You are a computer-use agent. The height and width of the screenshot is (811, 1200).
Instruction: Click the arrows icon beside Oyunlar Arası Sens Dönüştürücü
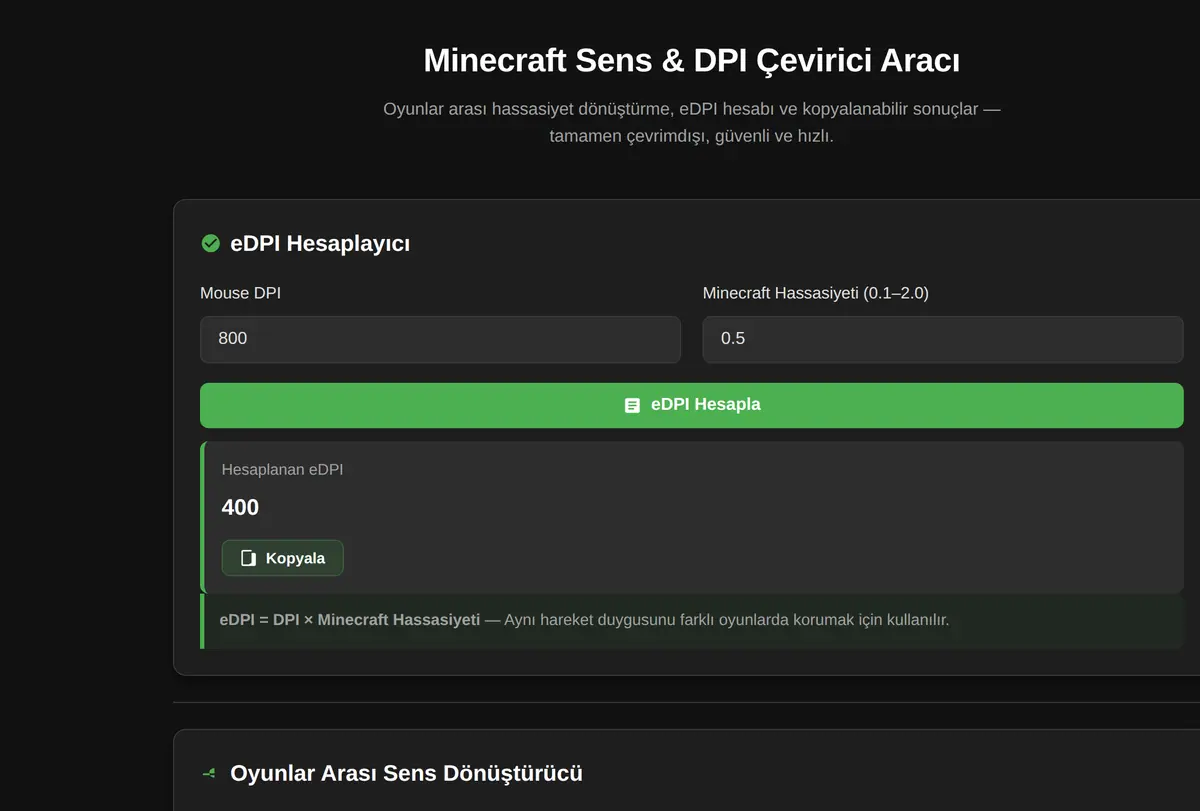point(209,773)
